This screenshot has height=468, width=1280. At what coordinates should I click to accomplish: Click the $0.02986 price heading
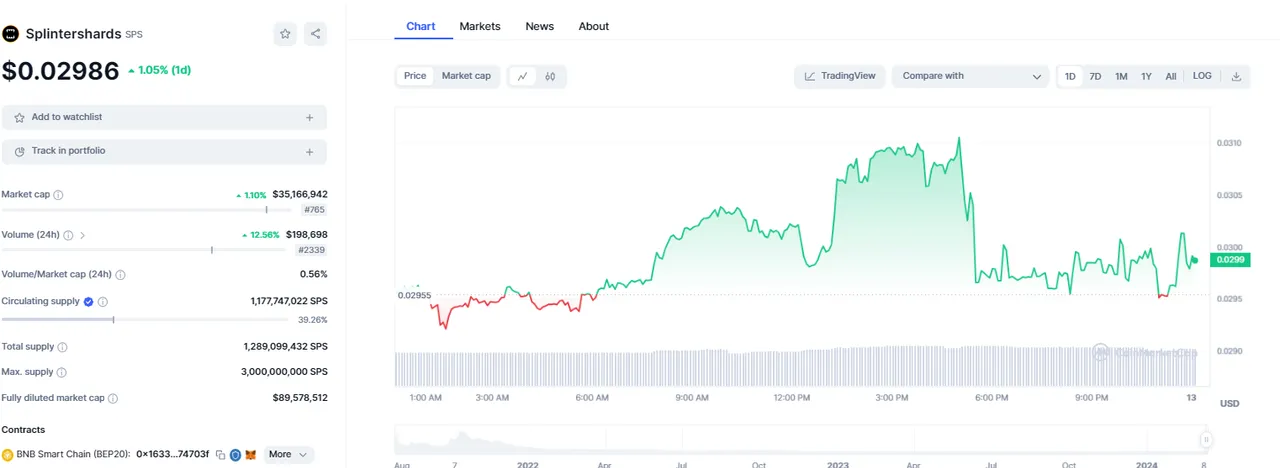(60, 70)
